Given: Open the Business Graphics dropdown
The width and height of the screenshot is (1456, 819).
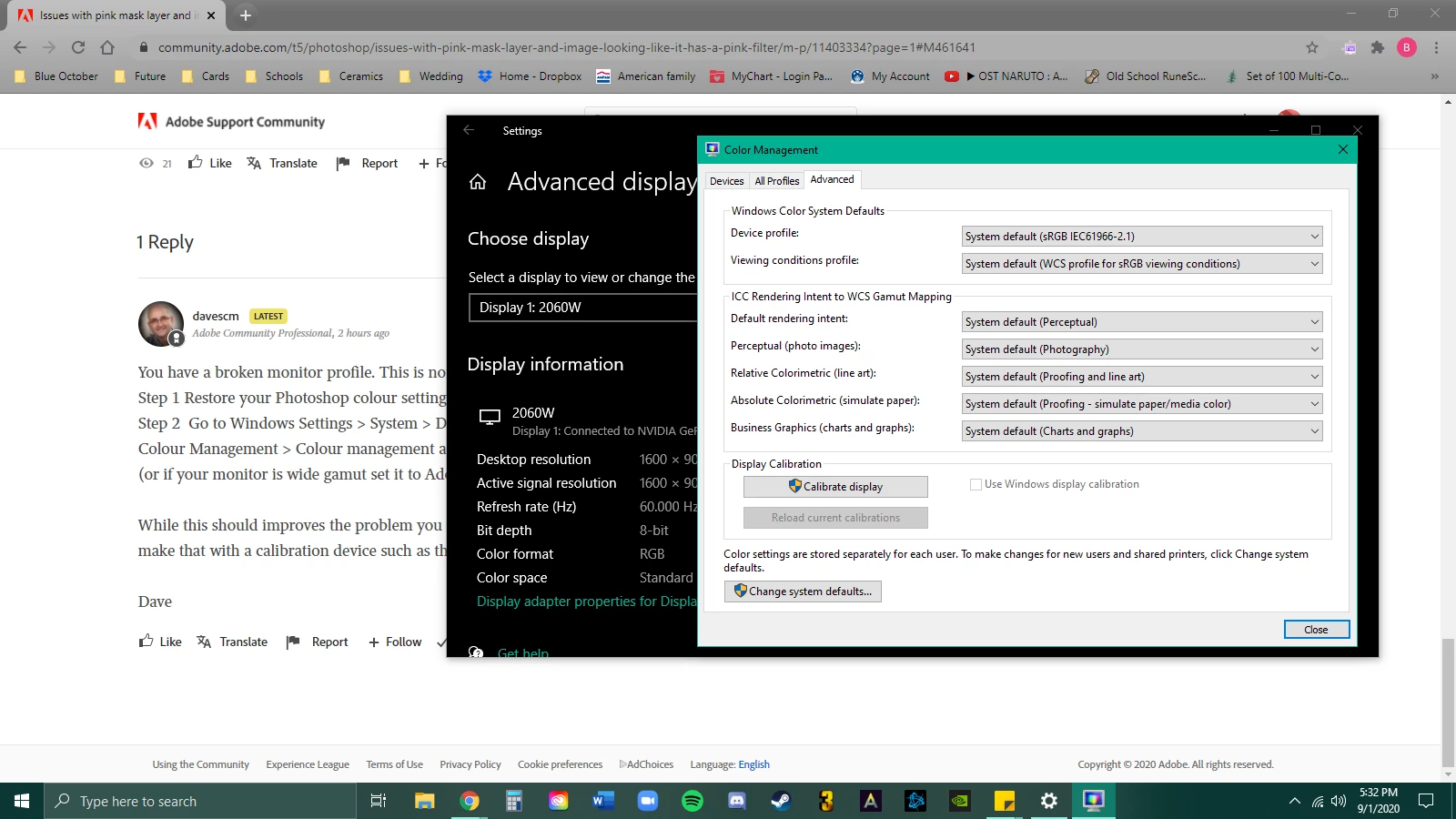Looking at the screenshot, I should point(1142,431).
